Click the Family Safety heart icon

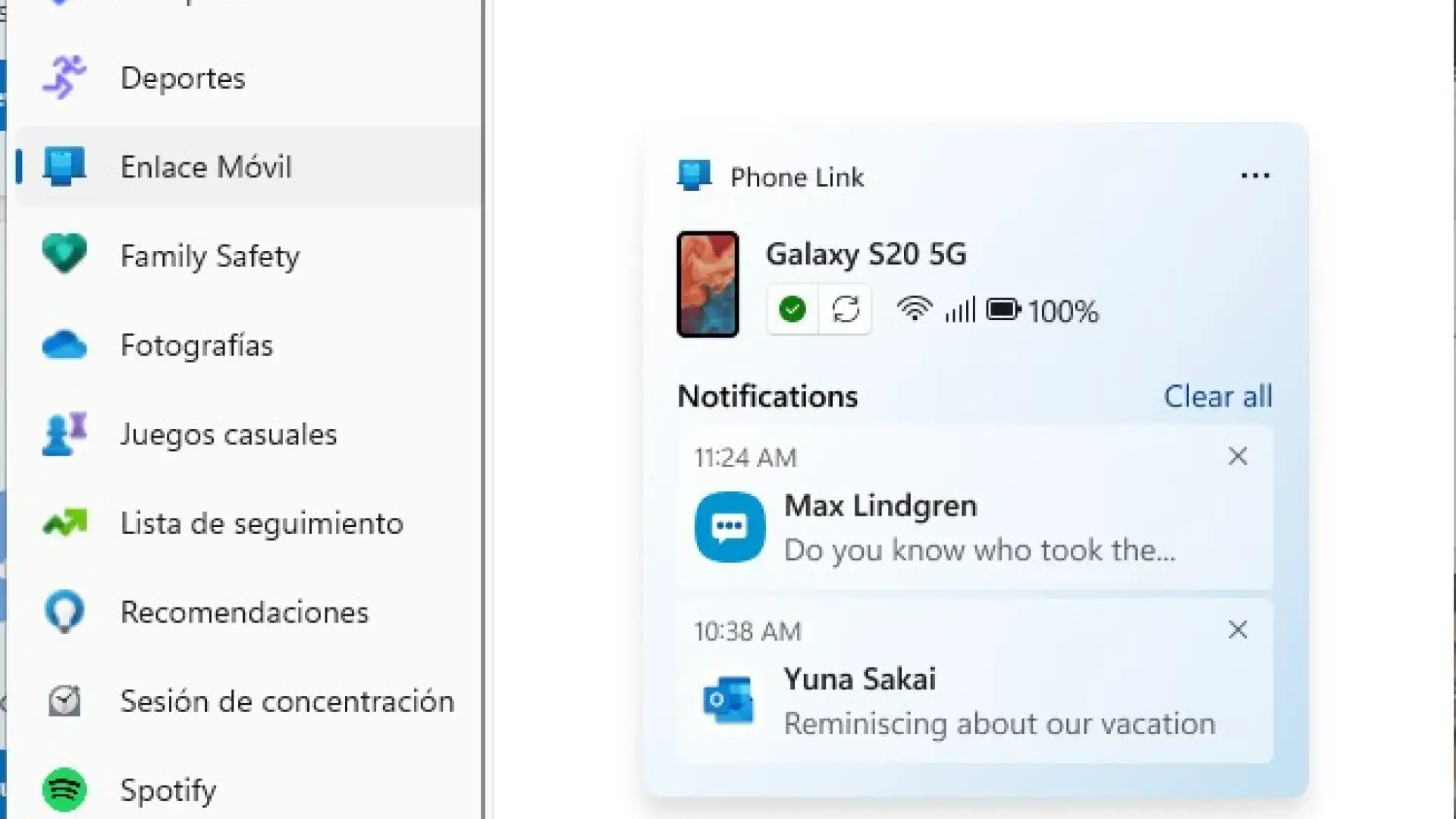pyautogui.click(x=64, y=255)
